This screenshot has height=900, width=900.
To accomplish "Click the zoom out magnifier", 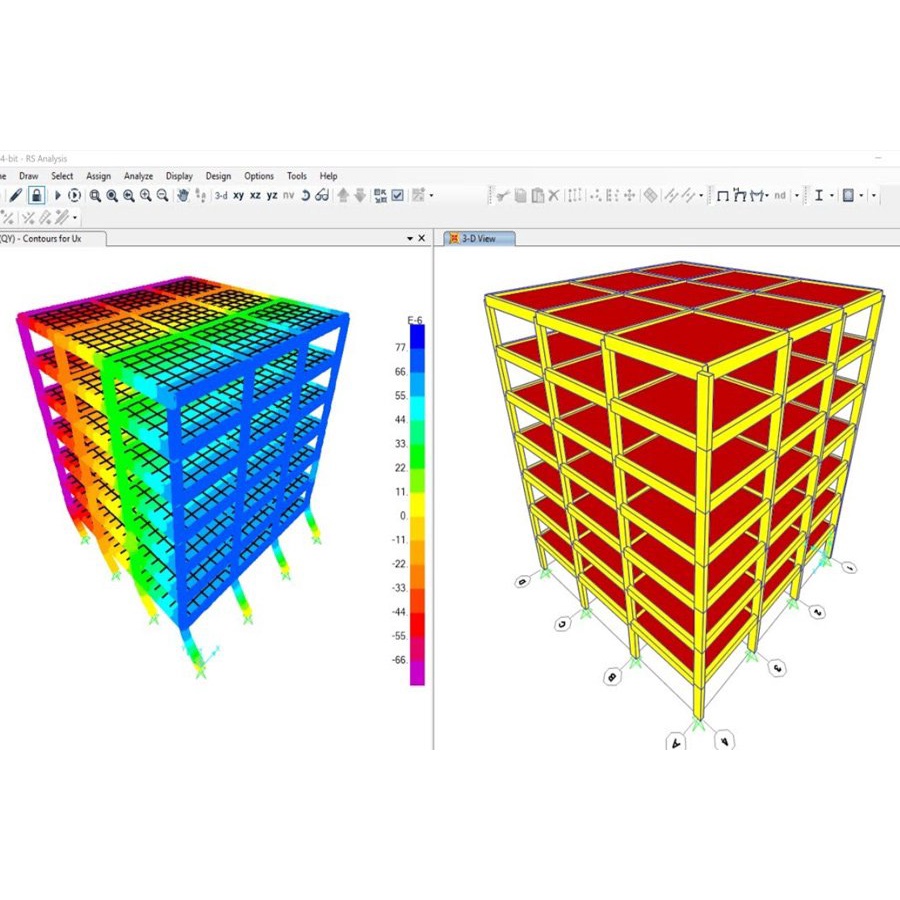I will point(162,196).
